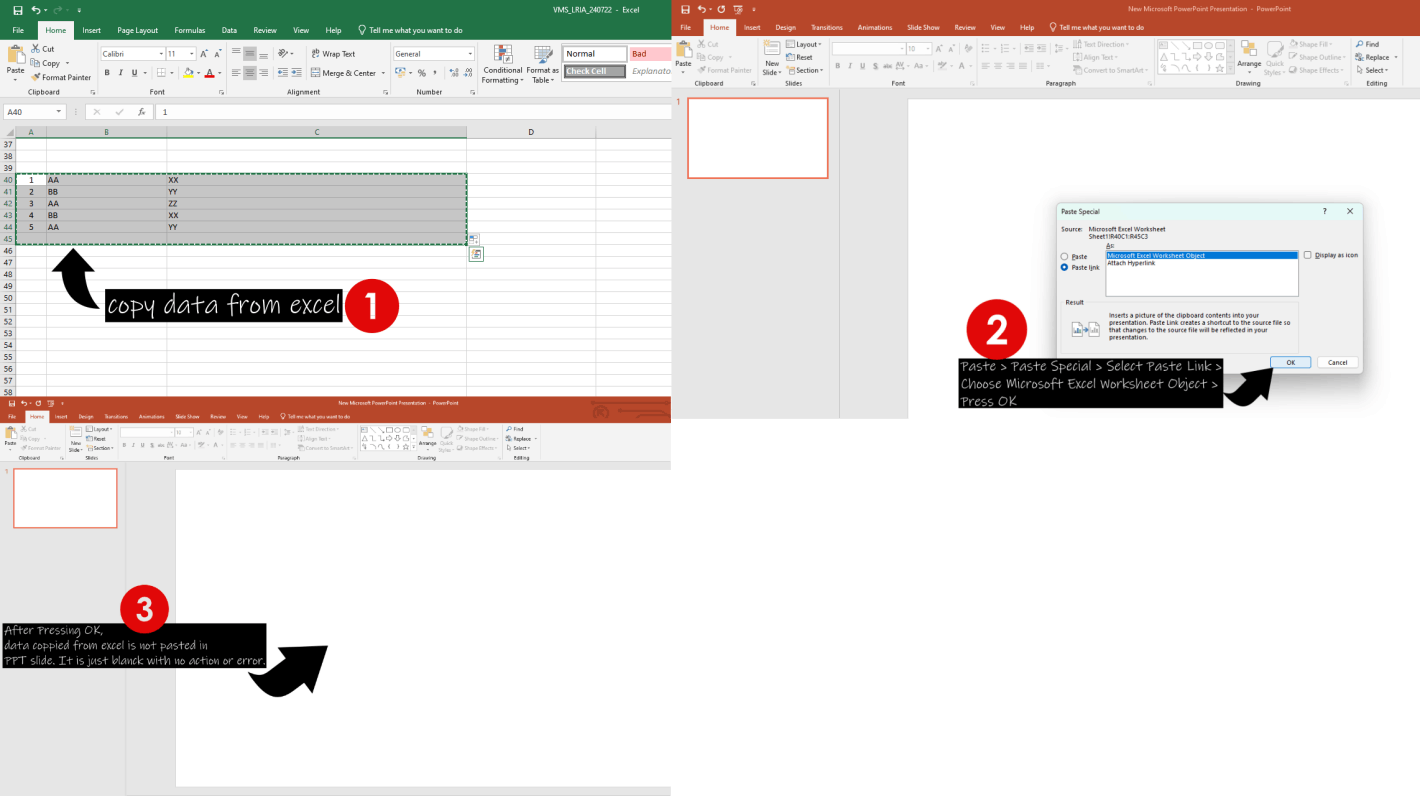Switch to Excel's Data tab

coord(229,30)
